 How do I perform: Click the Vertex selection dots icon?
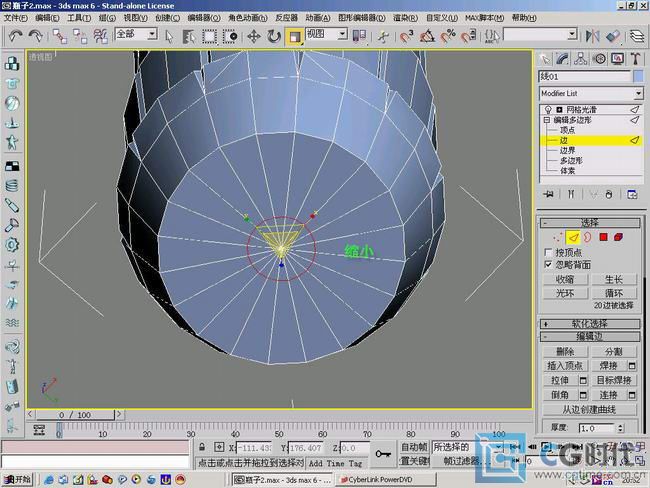point(558,238)
